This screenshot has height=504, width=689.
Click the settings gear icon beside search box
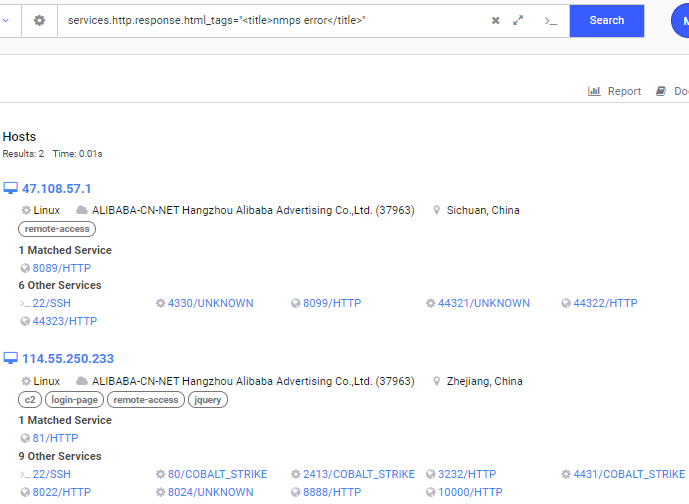[39, 20]
